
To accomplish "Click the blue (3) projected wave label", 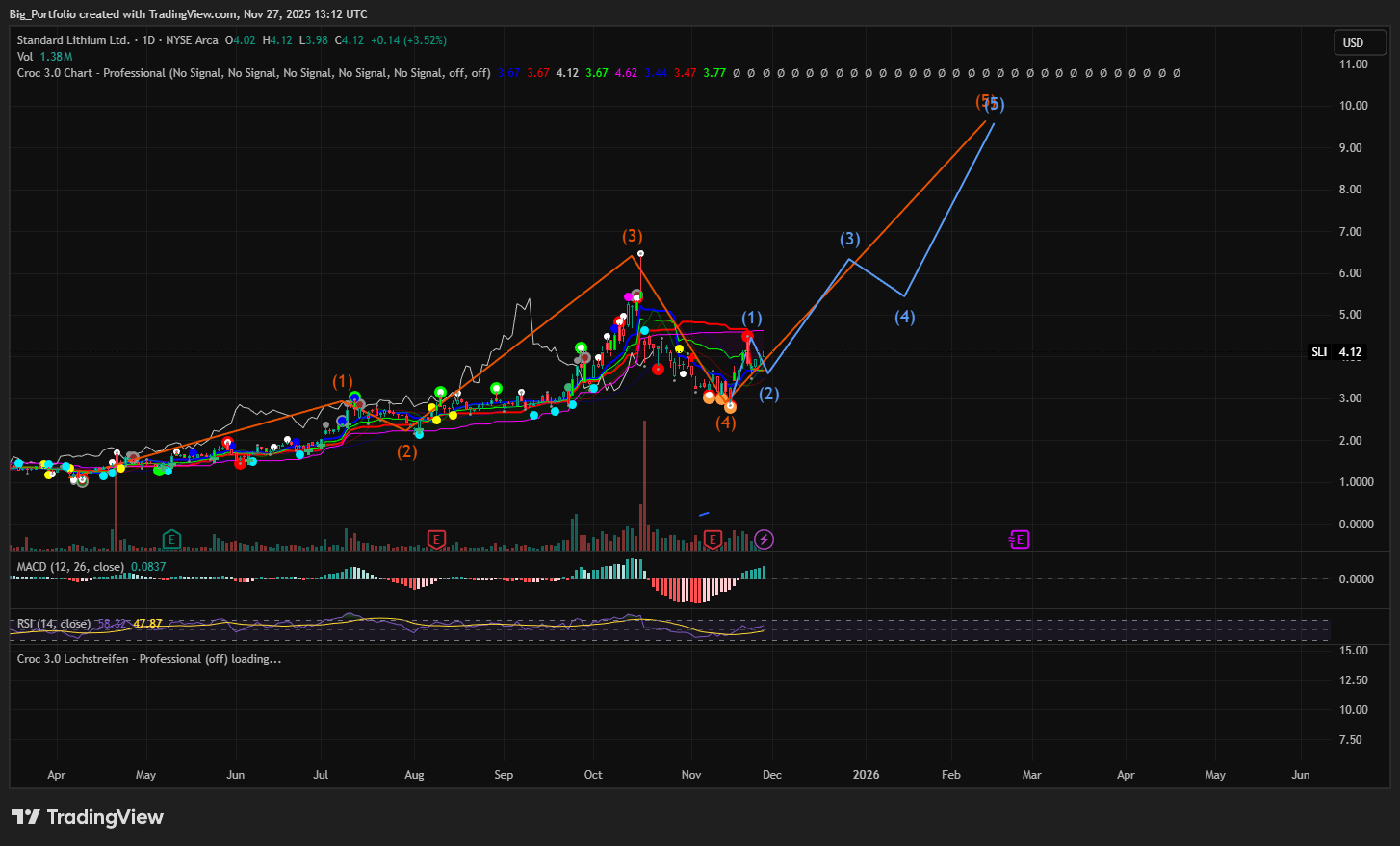I will (x=849, y=239).
